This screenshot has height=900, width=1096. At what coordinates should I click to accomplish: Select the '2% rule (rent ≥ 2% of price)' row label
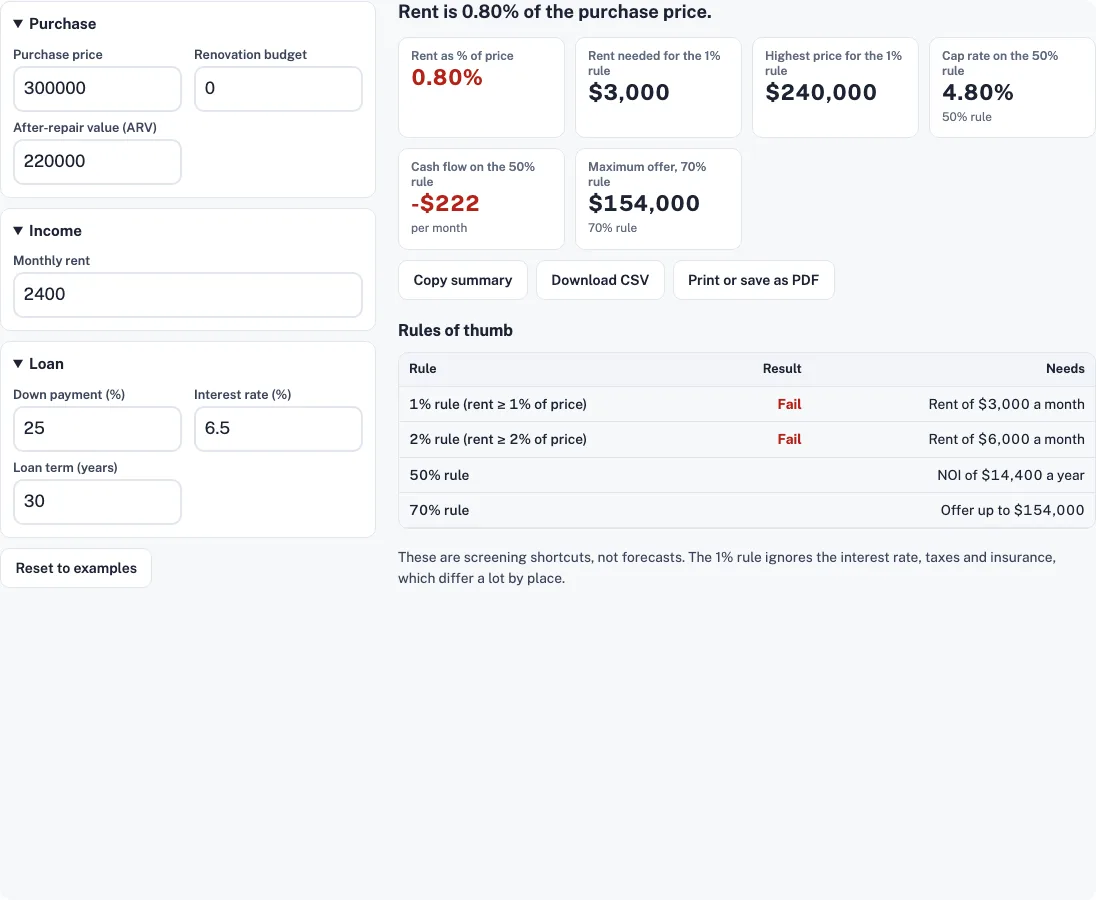pos(498,439)
